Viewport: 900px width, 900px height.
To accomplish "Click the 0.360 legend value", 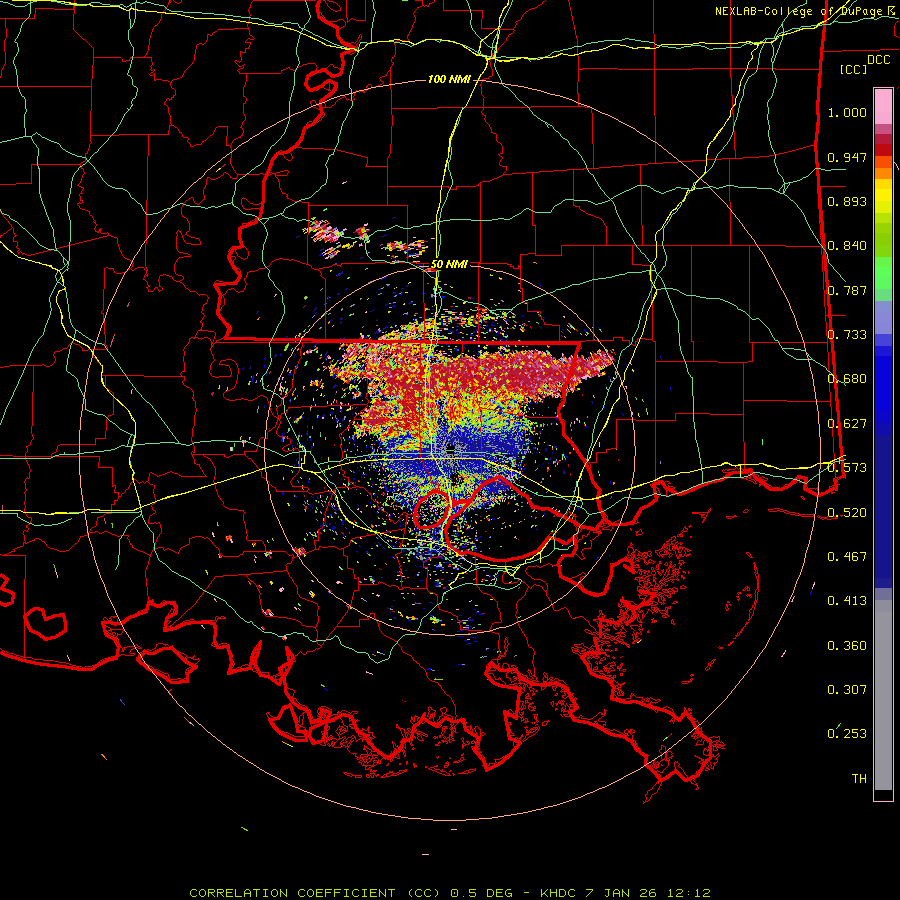I will click(847, 646).
